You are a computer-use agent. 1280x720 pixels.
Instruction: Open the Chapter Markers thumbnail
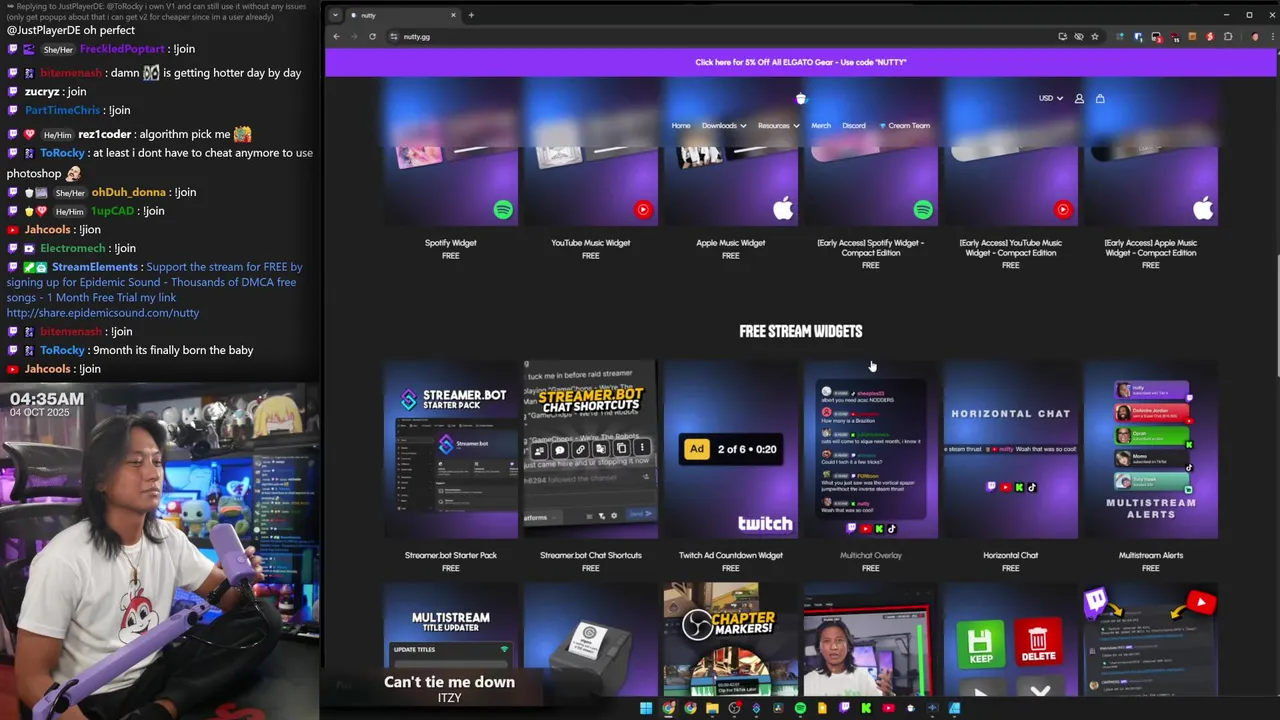click(730, 640)
